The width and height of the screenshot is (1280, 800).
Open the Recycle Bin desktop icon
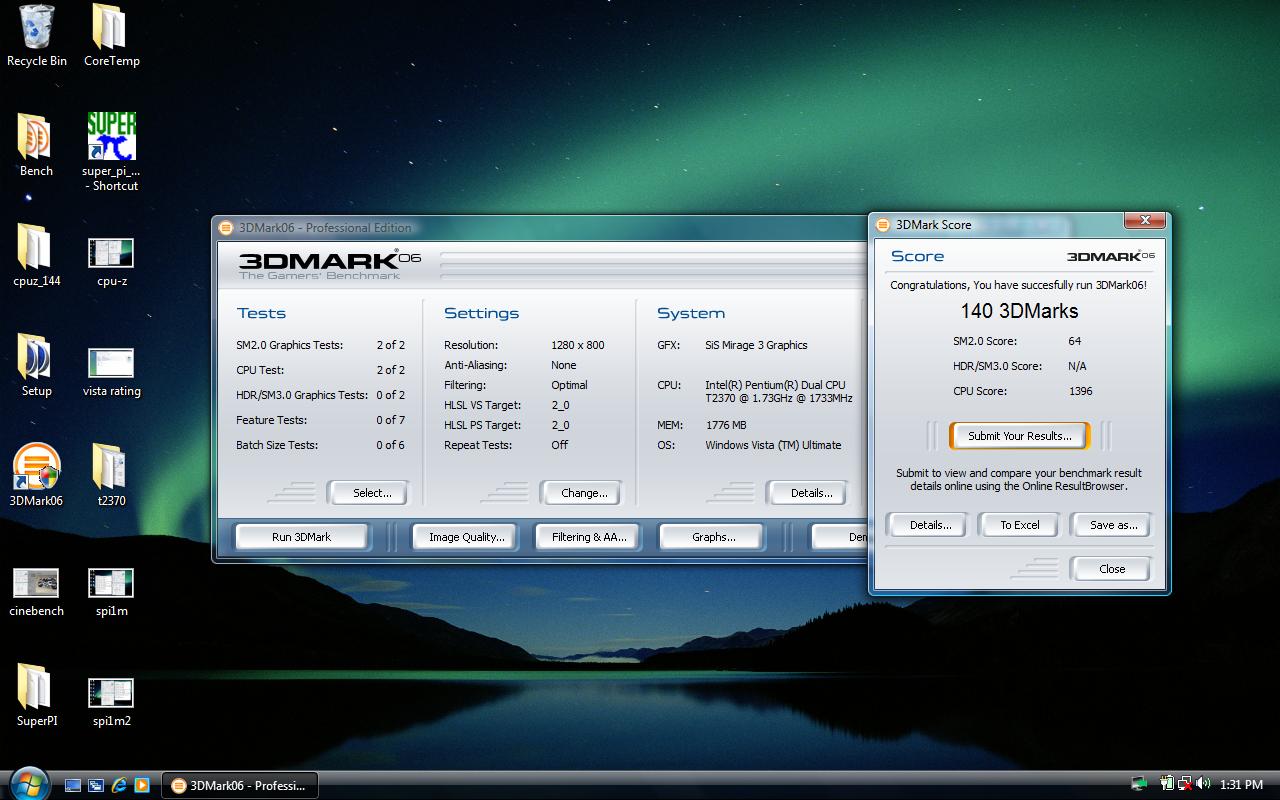pos(37,27)
